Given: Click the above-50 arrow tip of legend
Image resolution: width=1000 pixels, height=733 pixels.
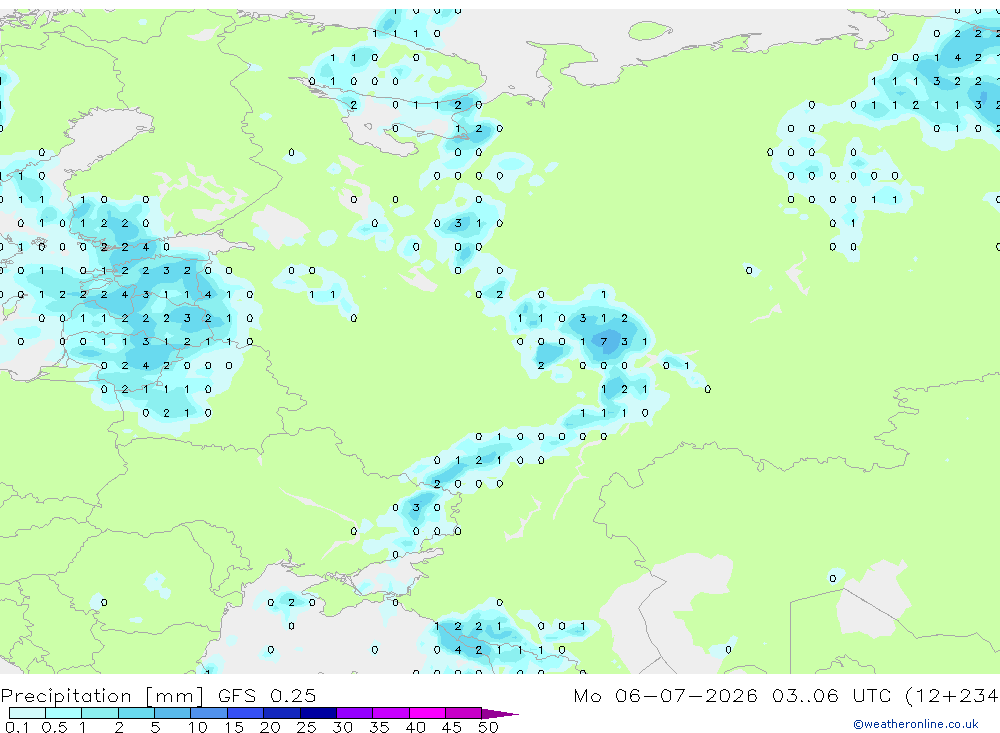Looking at the screenshot, I should pos(499,714).
